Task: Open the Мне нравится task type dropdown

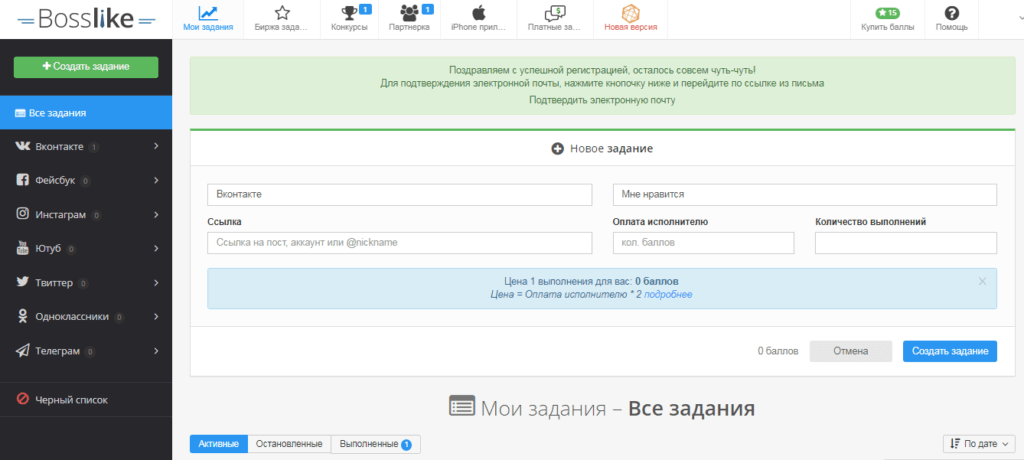Action: point(805,195)
